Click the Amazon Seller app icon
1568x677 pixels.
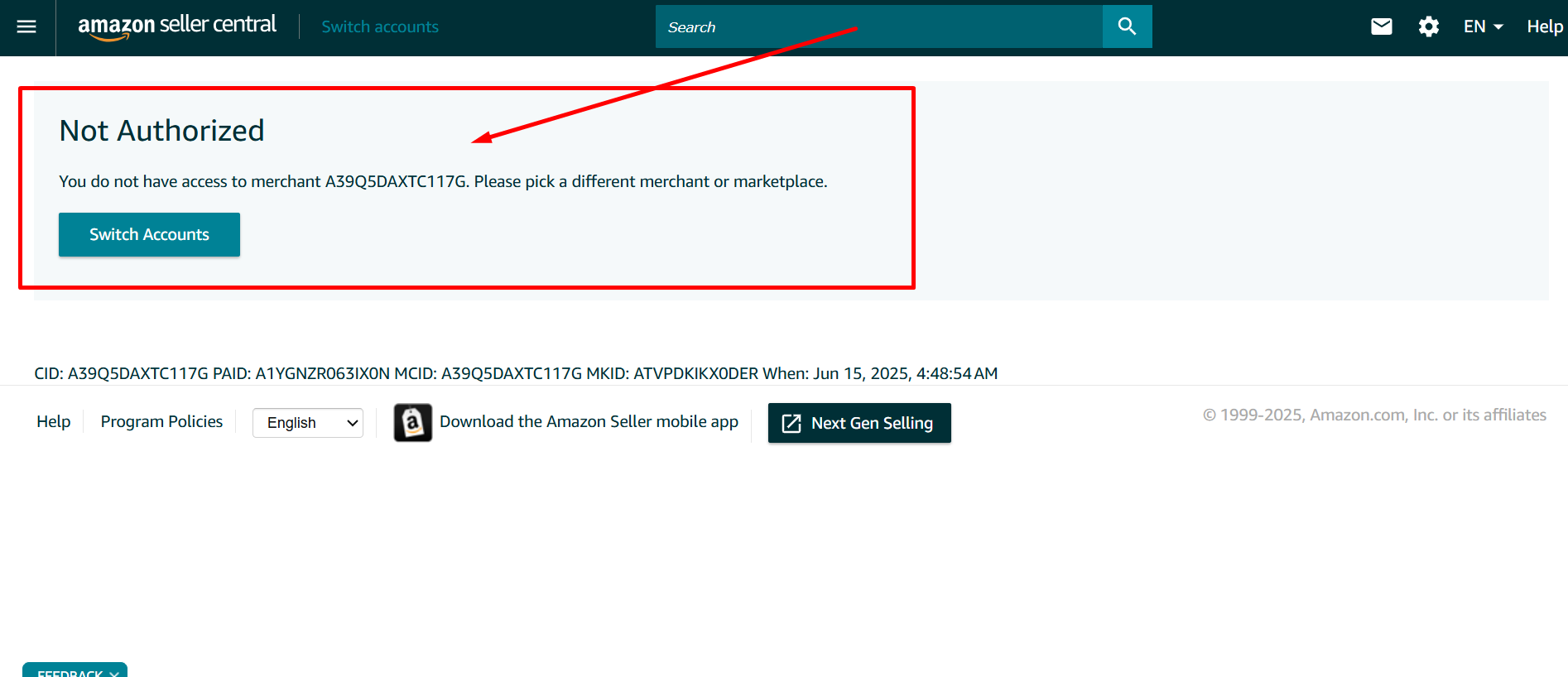click(x=412, y=423)
